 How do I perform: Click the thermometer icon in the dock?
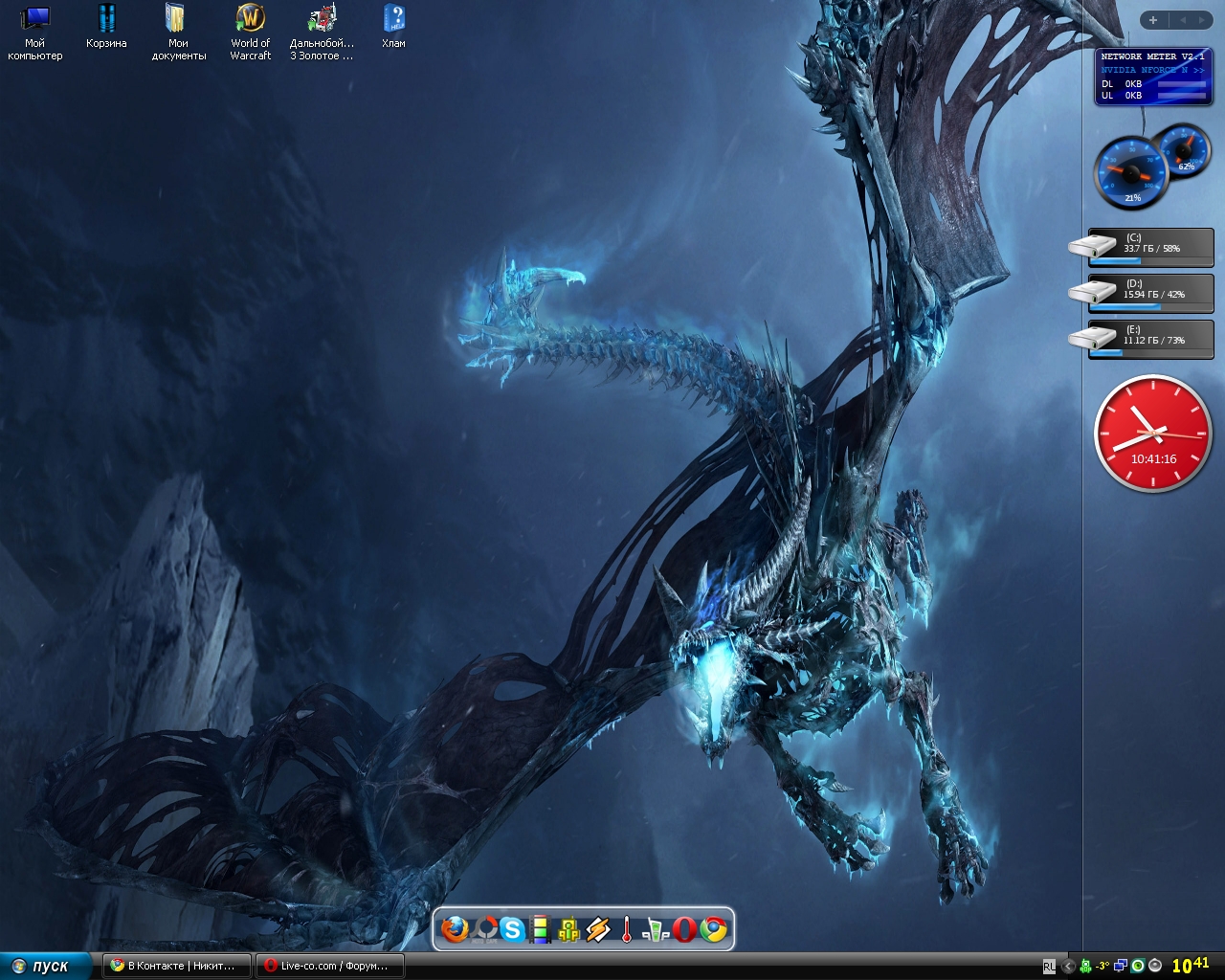(x=627, y=929)
